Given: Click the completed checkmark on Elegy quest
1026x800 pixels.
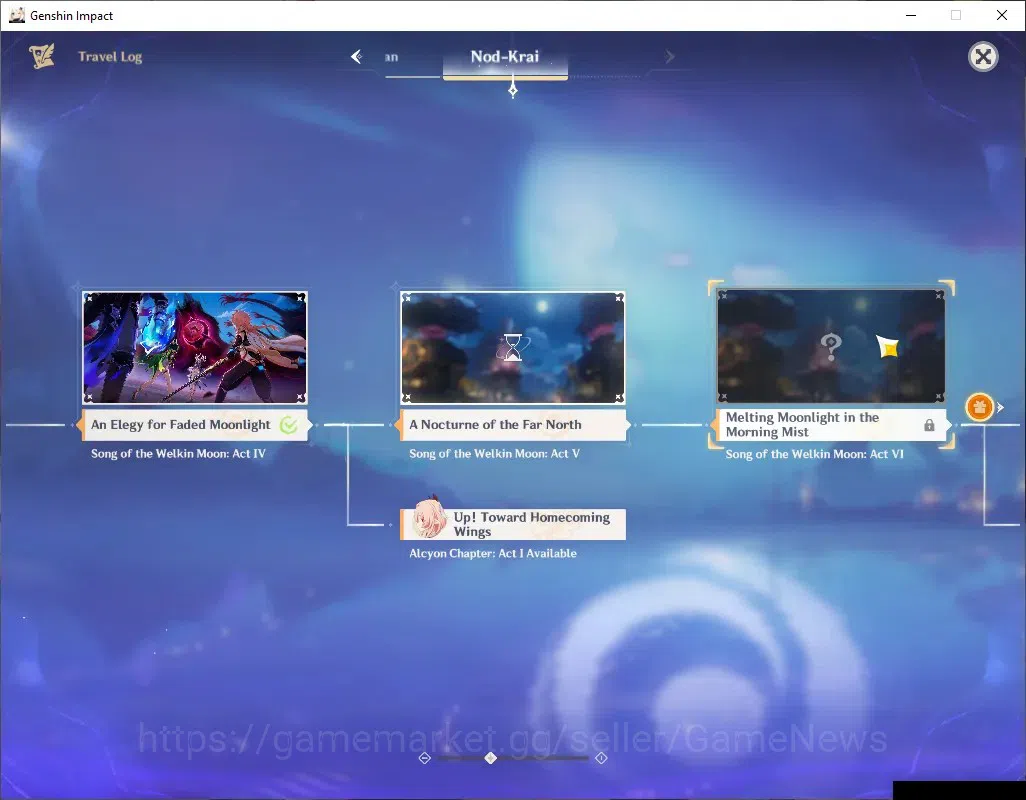Looking at the screenshot, I should click(x=289, y=425).
